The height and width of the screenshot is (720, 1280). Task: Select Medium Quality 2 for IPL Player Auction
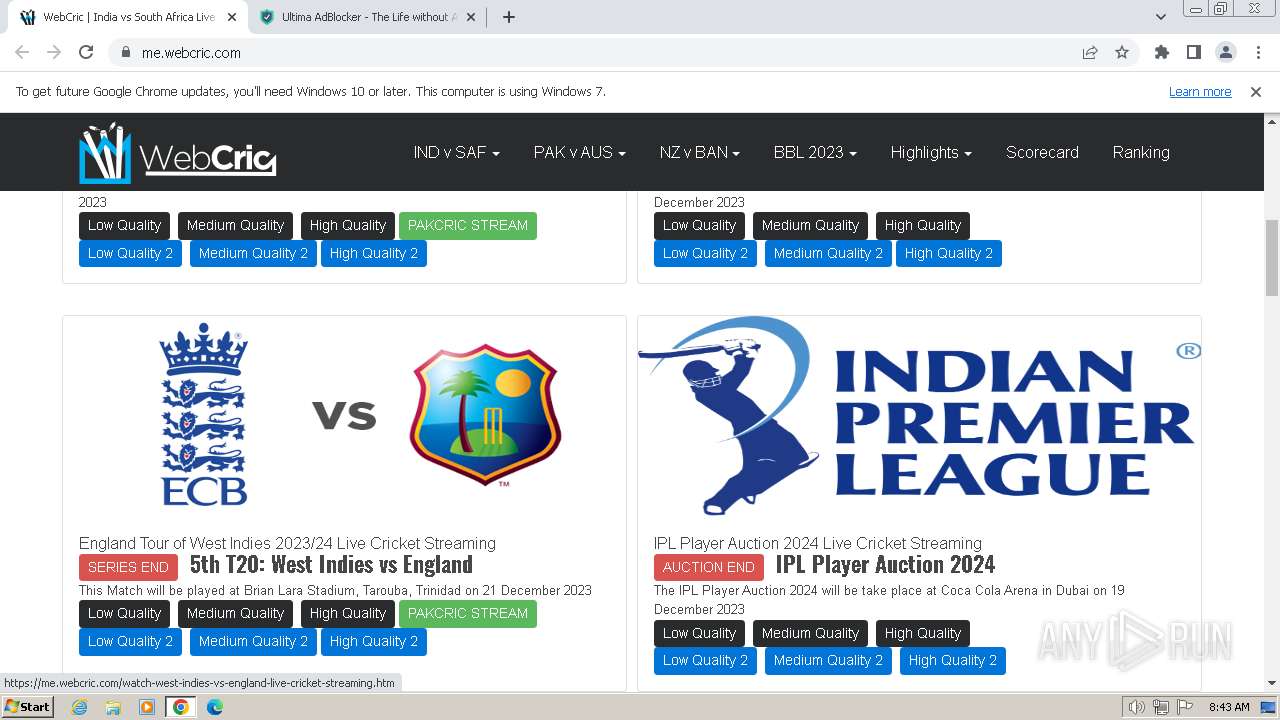pyautogui.click(x=828, y=661)
